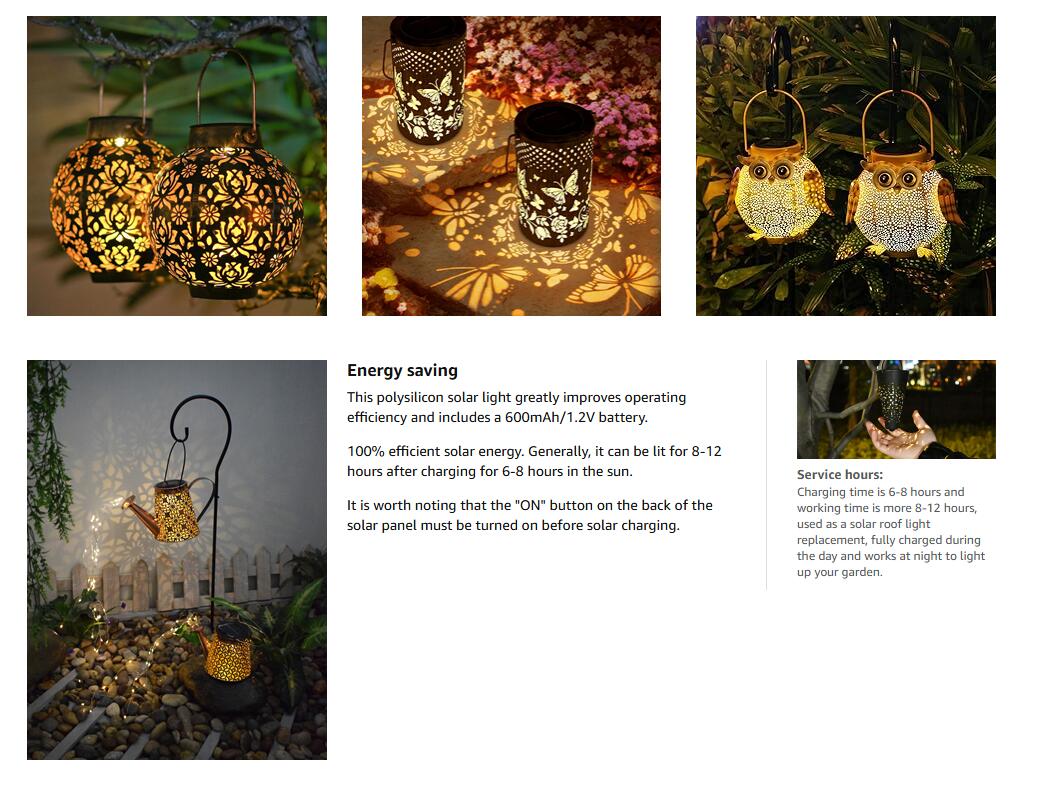This screenshot has width=1041, height=793.
Task: Open the butterfly cylinder lanterns image
Action: pos(511,165)
